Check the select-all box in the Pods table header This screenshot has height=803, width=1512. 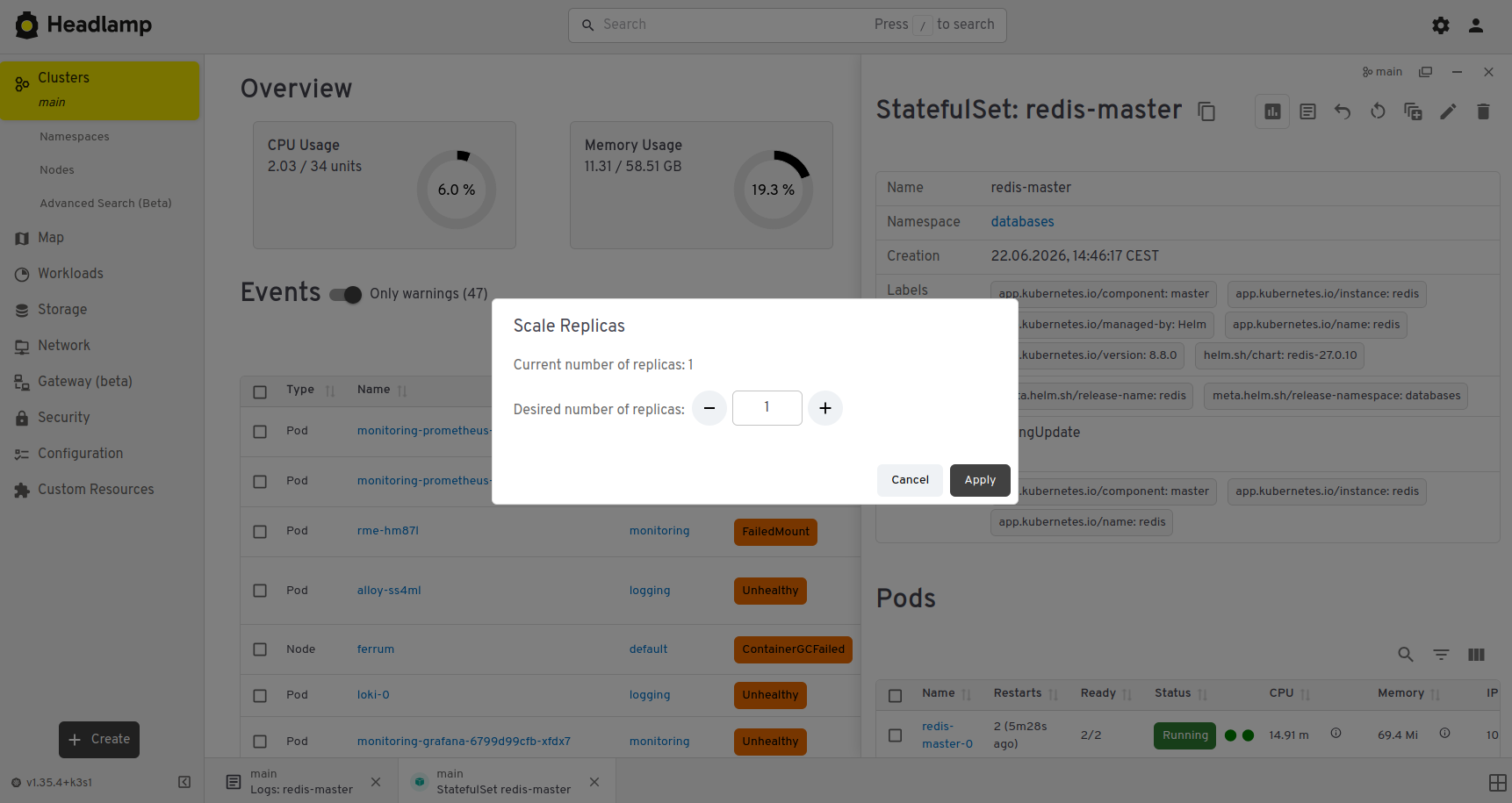click(x=896, y=696)
